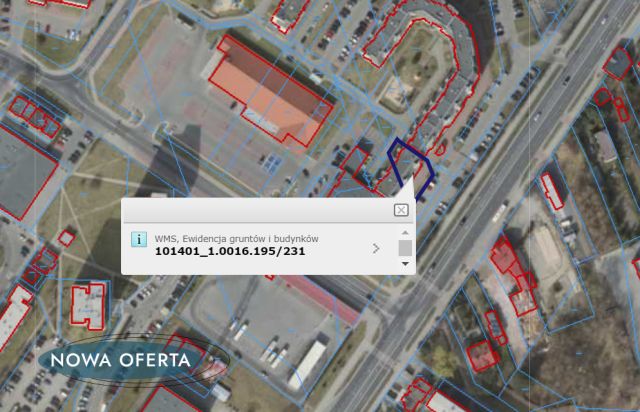Click the popup scrollbar down arrow
The width and height of the screenshot is (640, 412).
point(405,264)
